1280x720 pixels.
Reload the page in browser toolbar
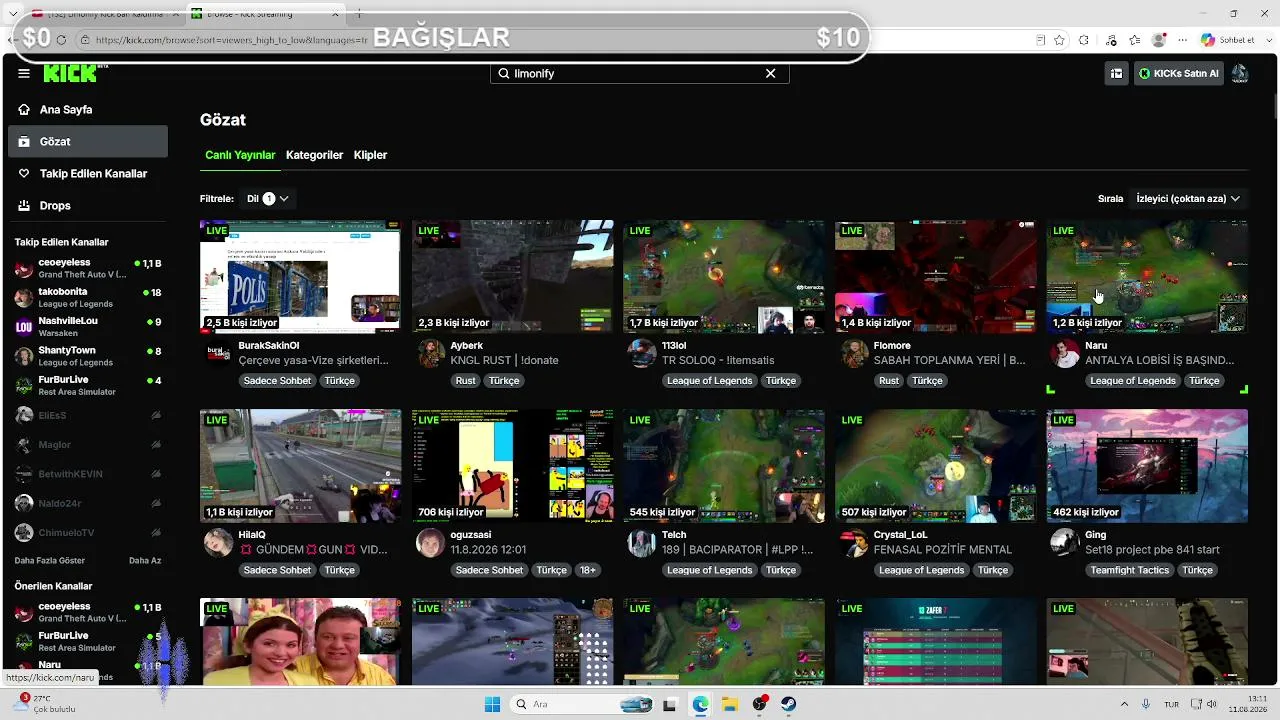tap(61, 40)
